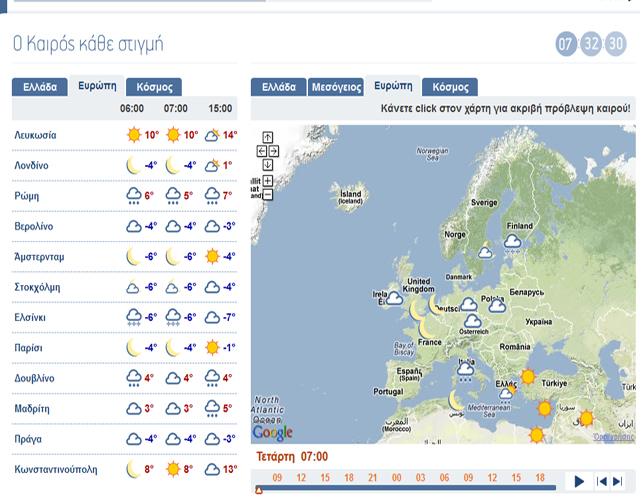Select Μεσόγειος tab above the map
The image size is (640, 500).
click(x=334, y=87)
